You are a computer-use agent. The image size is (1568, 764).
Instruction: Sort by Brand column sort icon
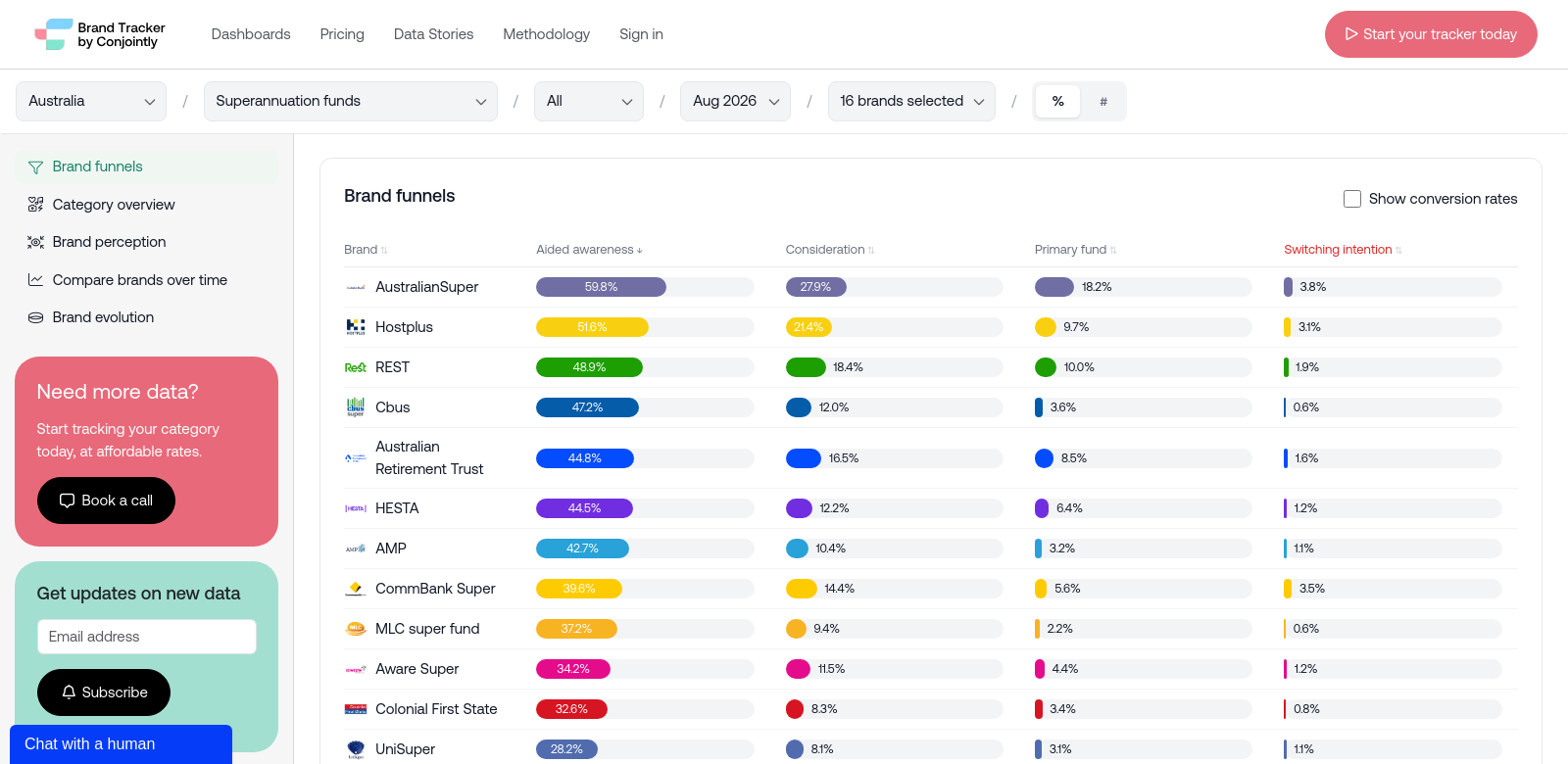click(384, 251)
